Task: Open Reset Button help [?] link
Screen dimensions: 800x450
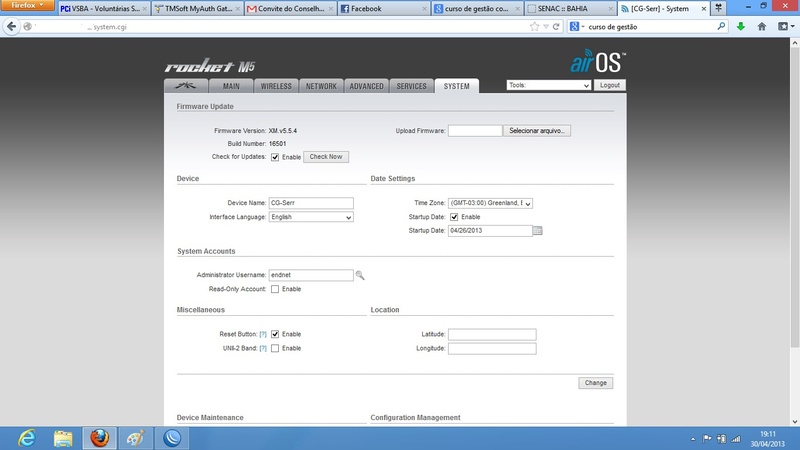Action: 263,334
